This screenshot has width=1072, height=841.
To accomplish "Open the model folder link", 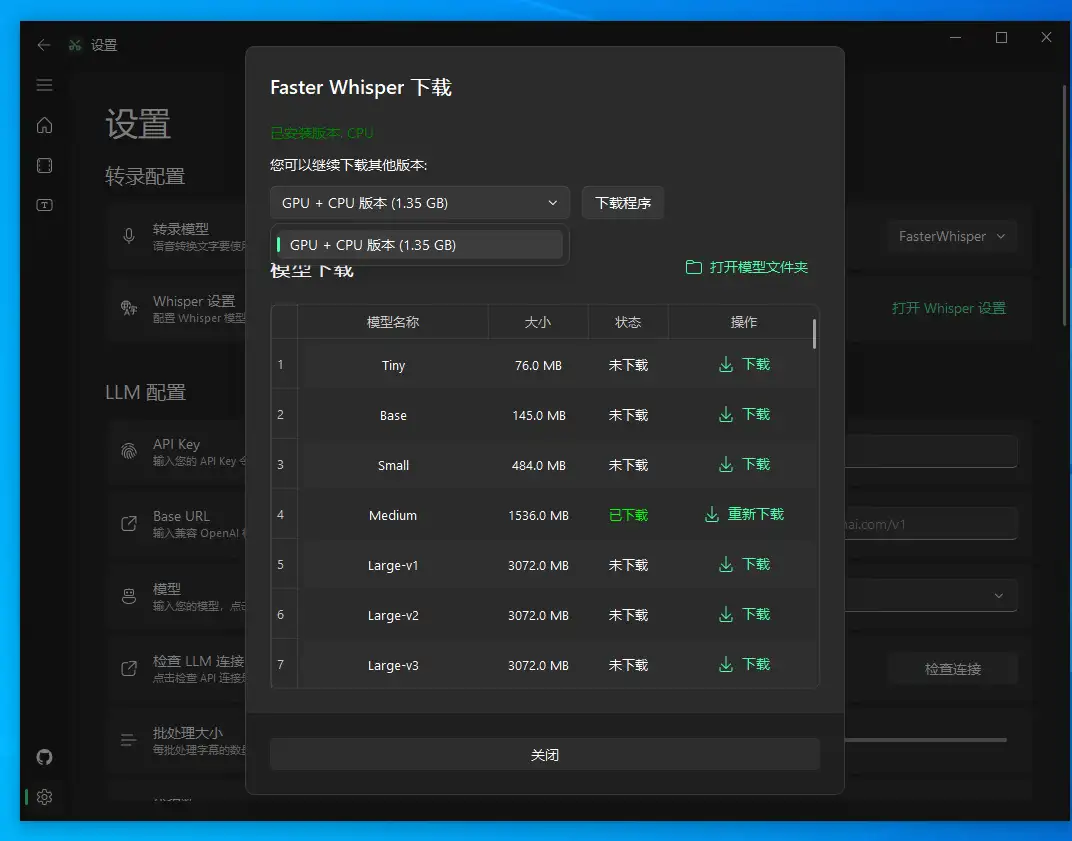I will 746,267.
